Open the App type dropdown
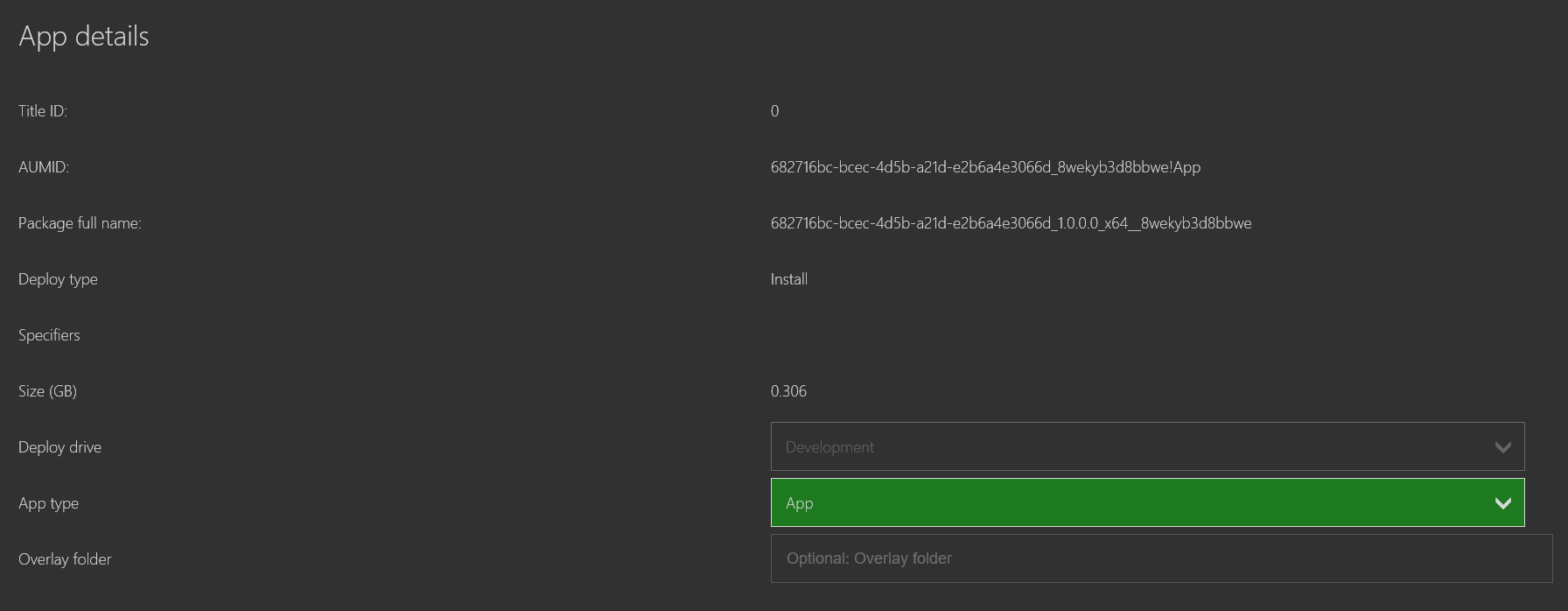The height and width of the screenshot is (611, 1568). tap(1147, 502)
